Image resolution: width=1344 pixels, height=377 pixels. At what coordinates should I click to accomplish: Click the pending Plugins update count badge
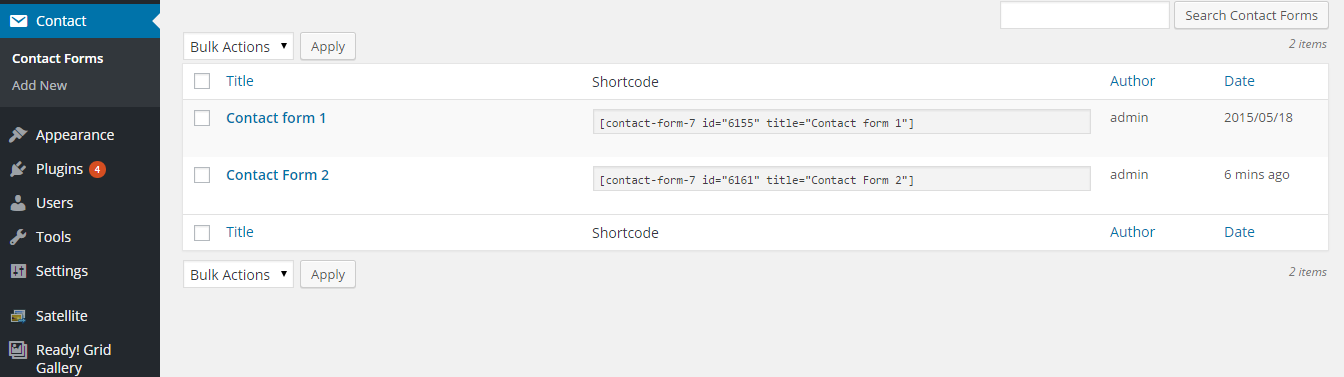point(97,169)
